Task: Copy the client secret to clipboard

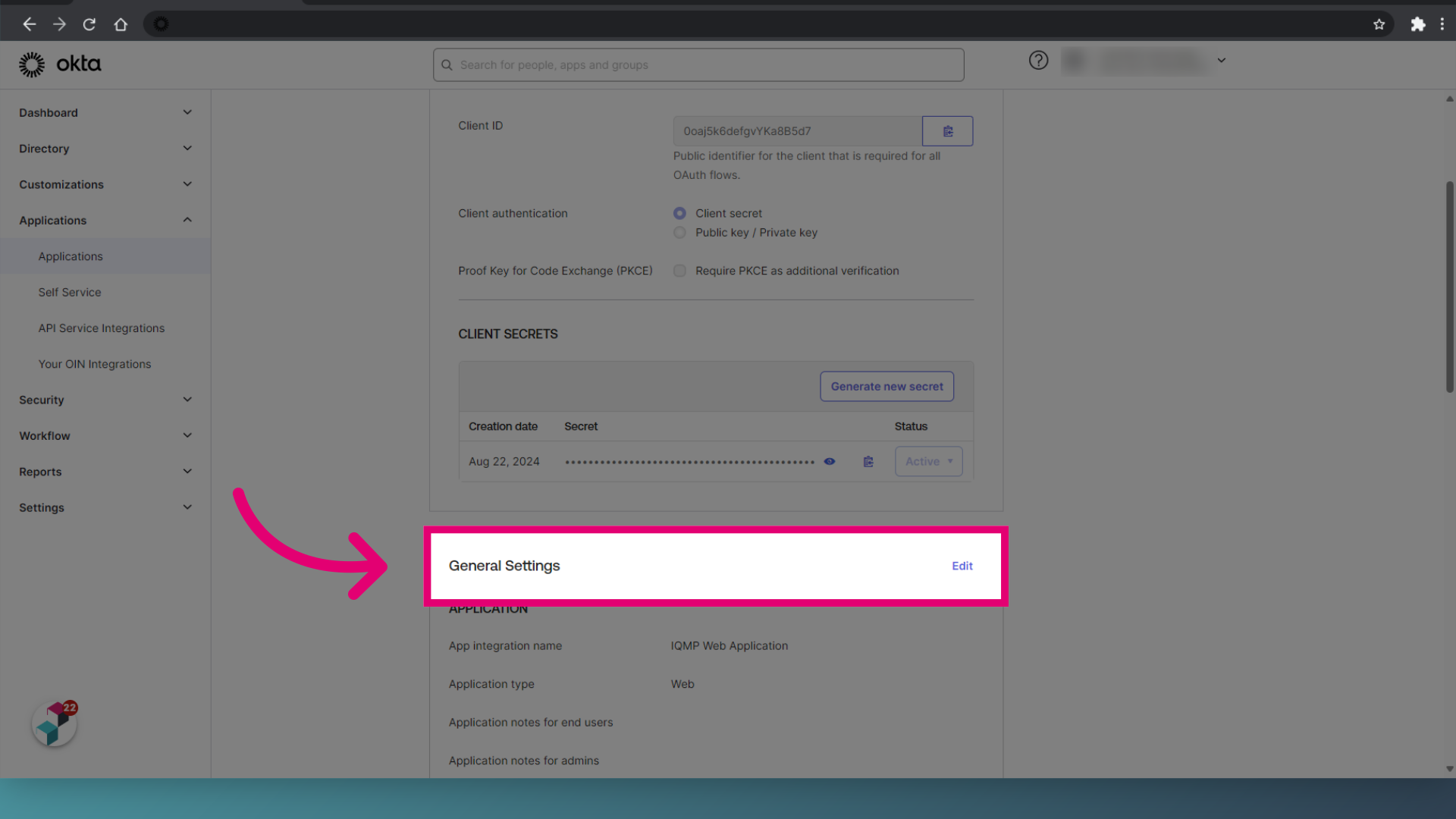Action: [868, 462]
